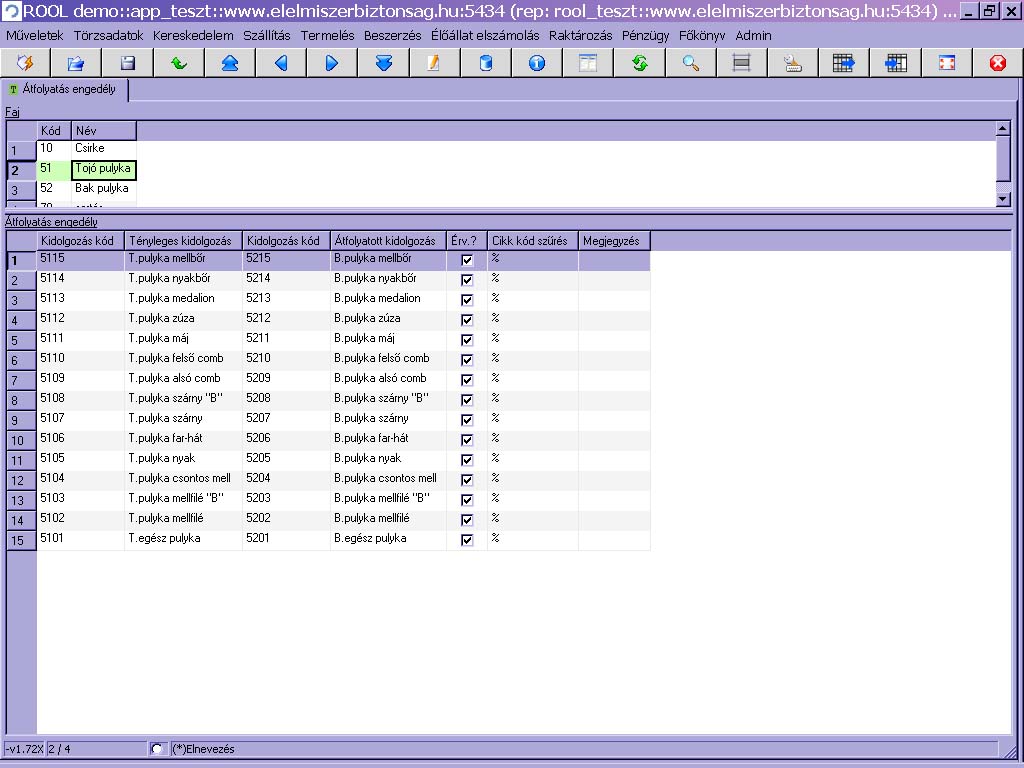Switch to the Átfolyatás engedély tab
1024x768 pixels.
68,89
